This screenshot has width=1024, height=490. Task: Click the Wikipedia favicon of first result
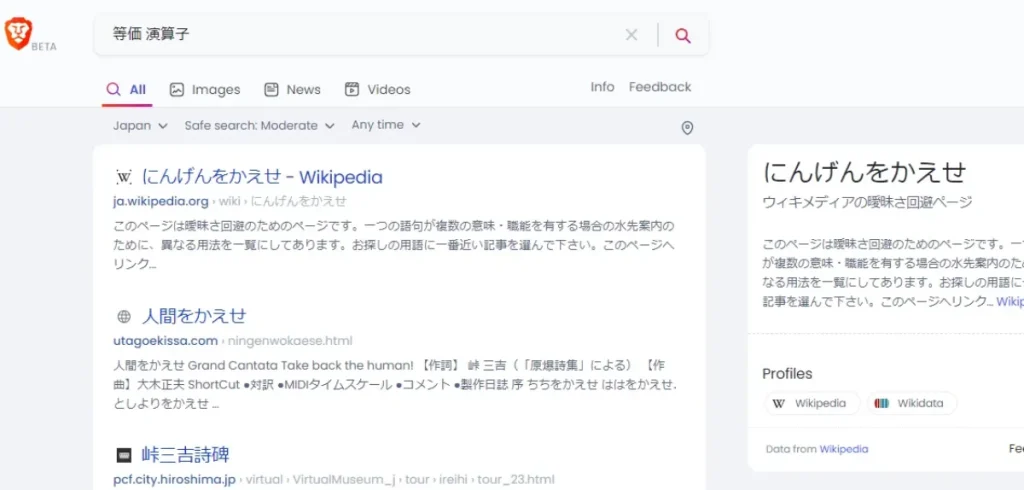click(124, 177)
